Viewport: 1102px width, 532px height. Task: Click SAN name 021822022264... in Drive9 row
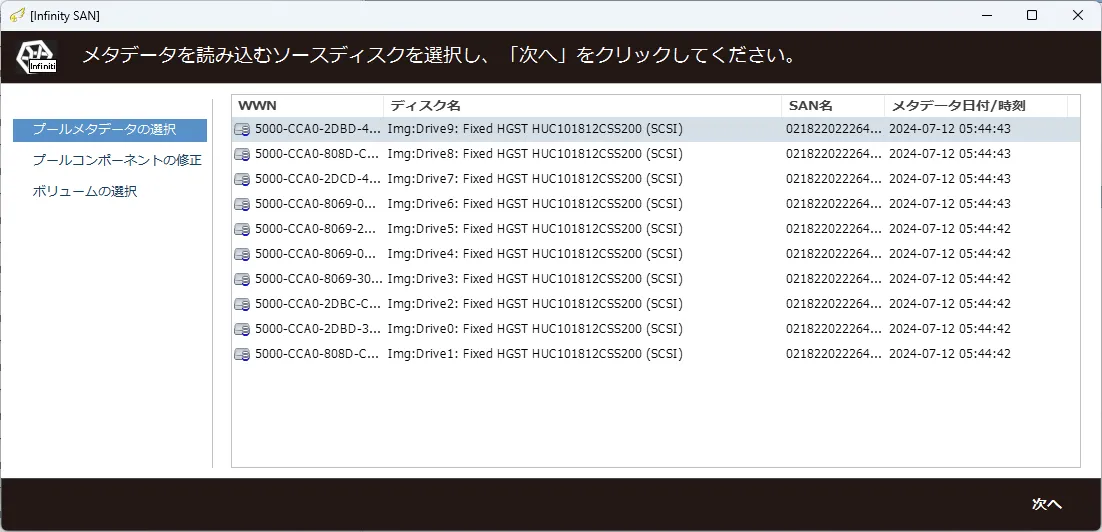point(833,129)
